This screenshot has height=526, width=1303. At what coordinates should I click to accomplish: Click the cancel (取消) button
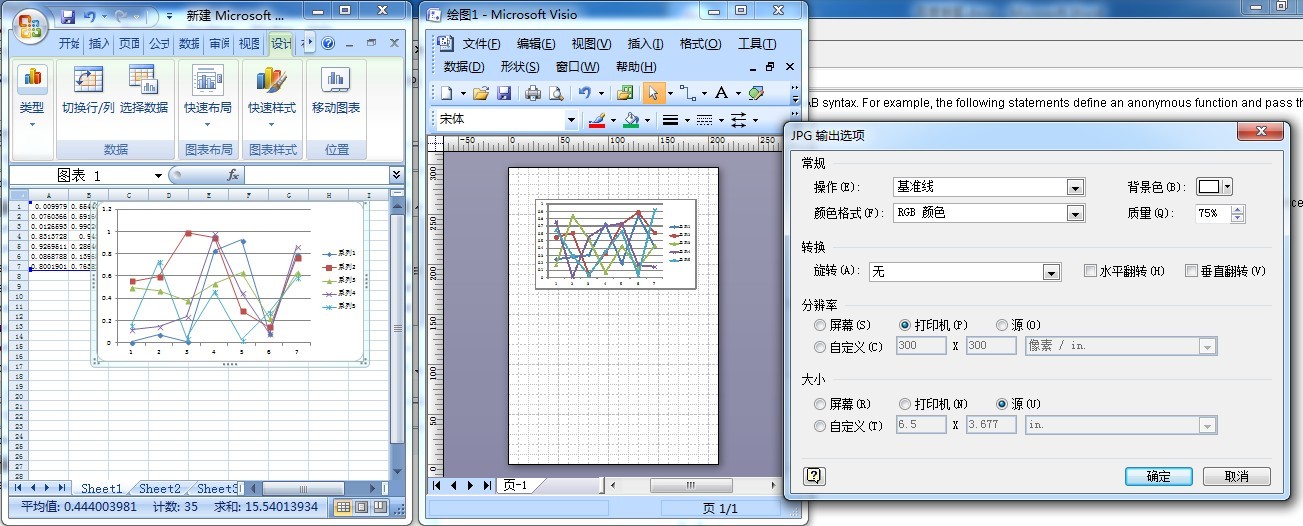tap(1236, 476)
